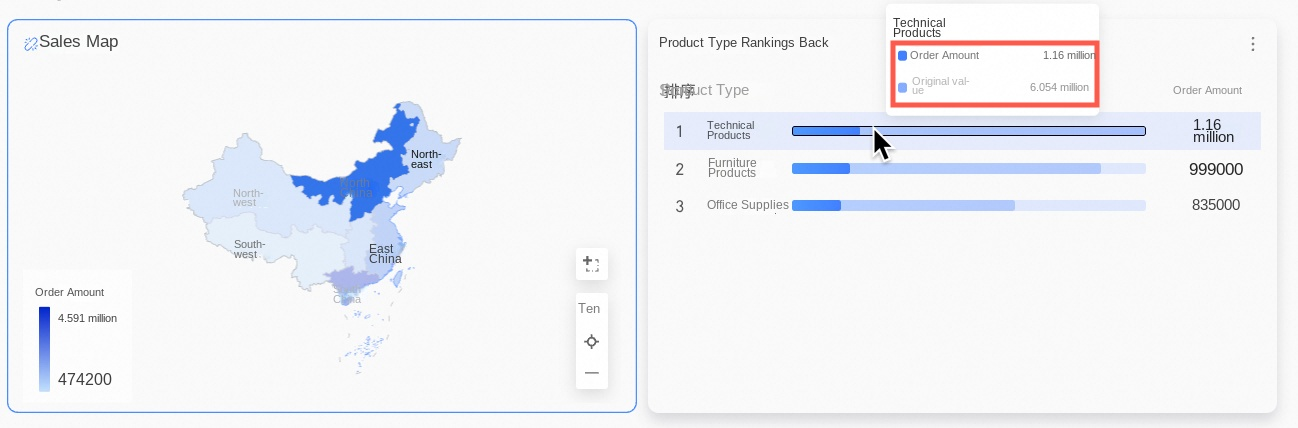Viewport: 1298px width, 428px height.
Task: Click the East China region on map
Action: coord(385,253)
